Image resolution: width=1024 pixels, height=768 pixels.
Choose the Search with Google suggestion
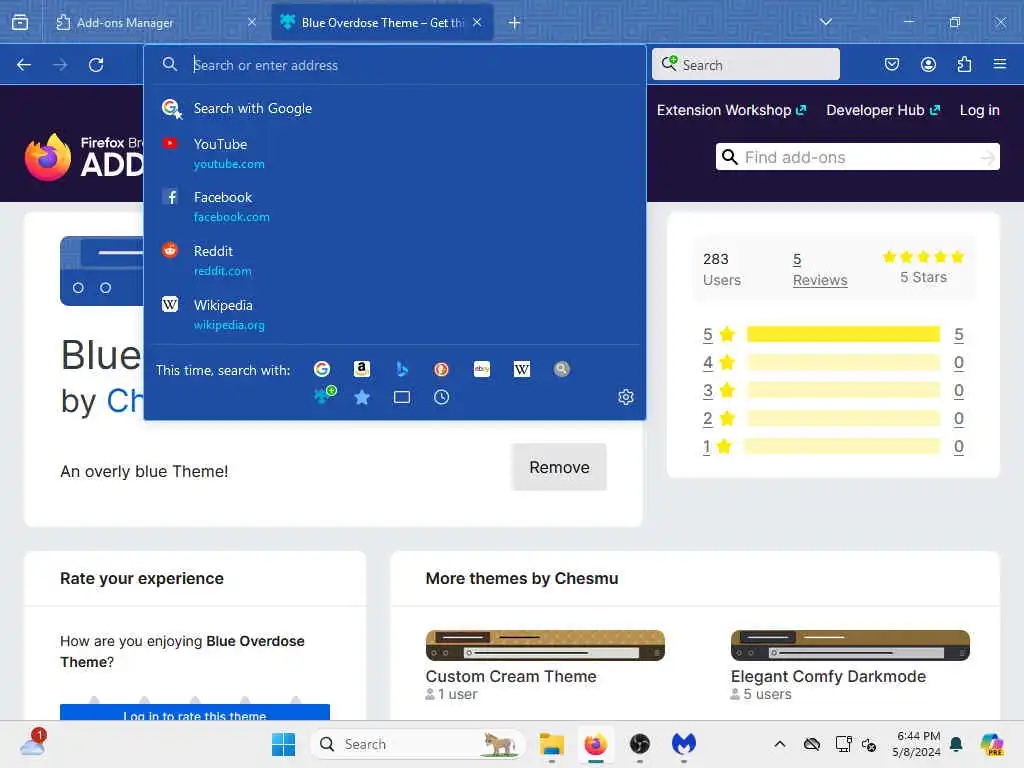(395, 108)
